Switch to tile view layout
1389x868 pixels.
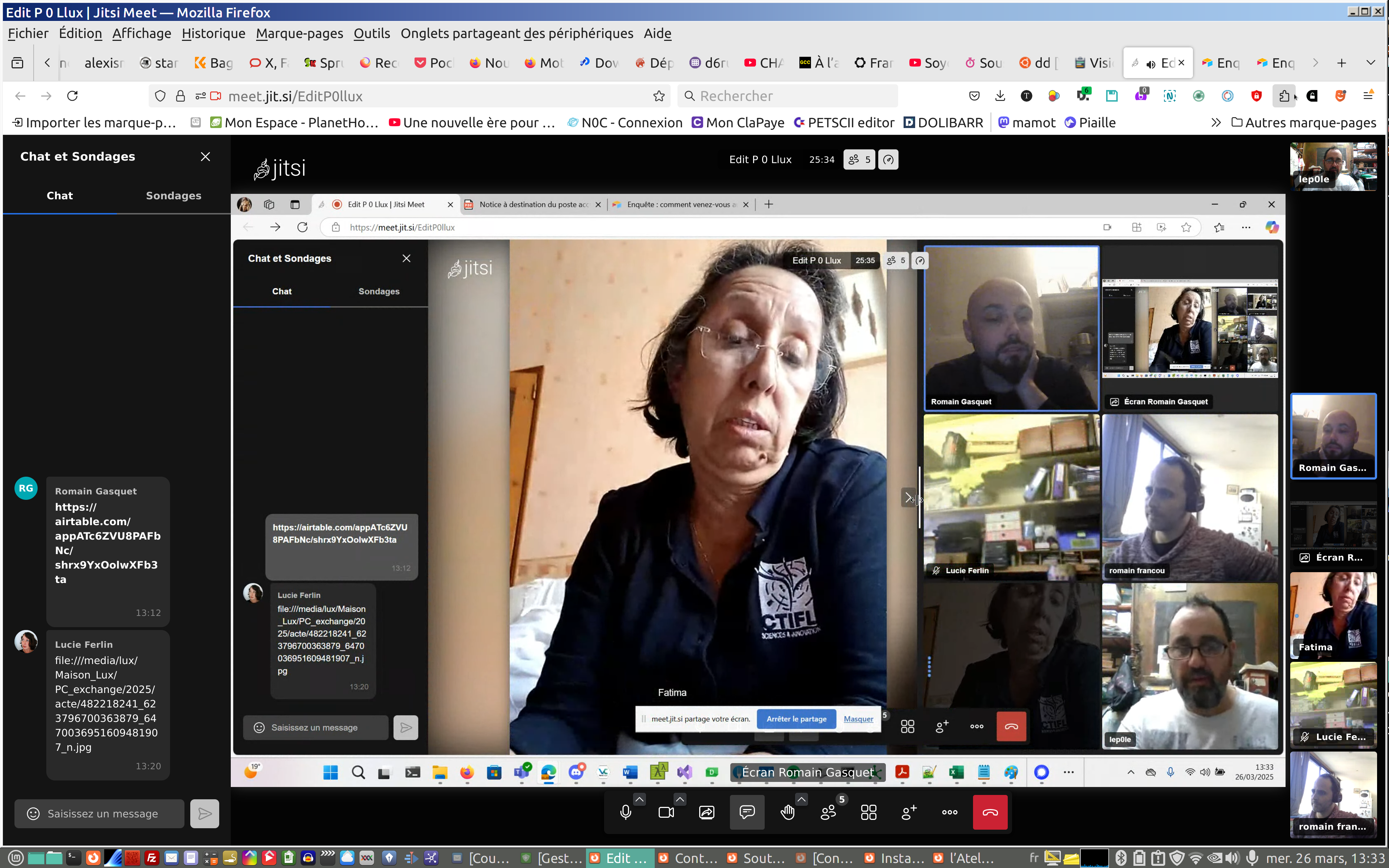coord(868,812)
